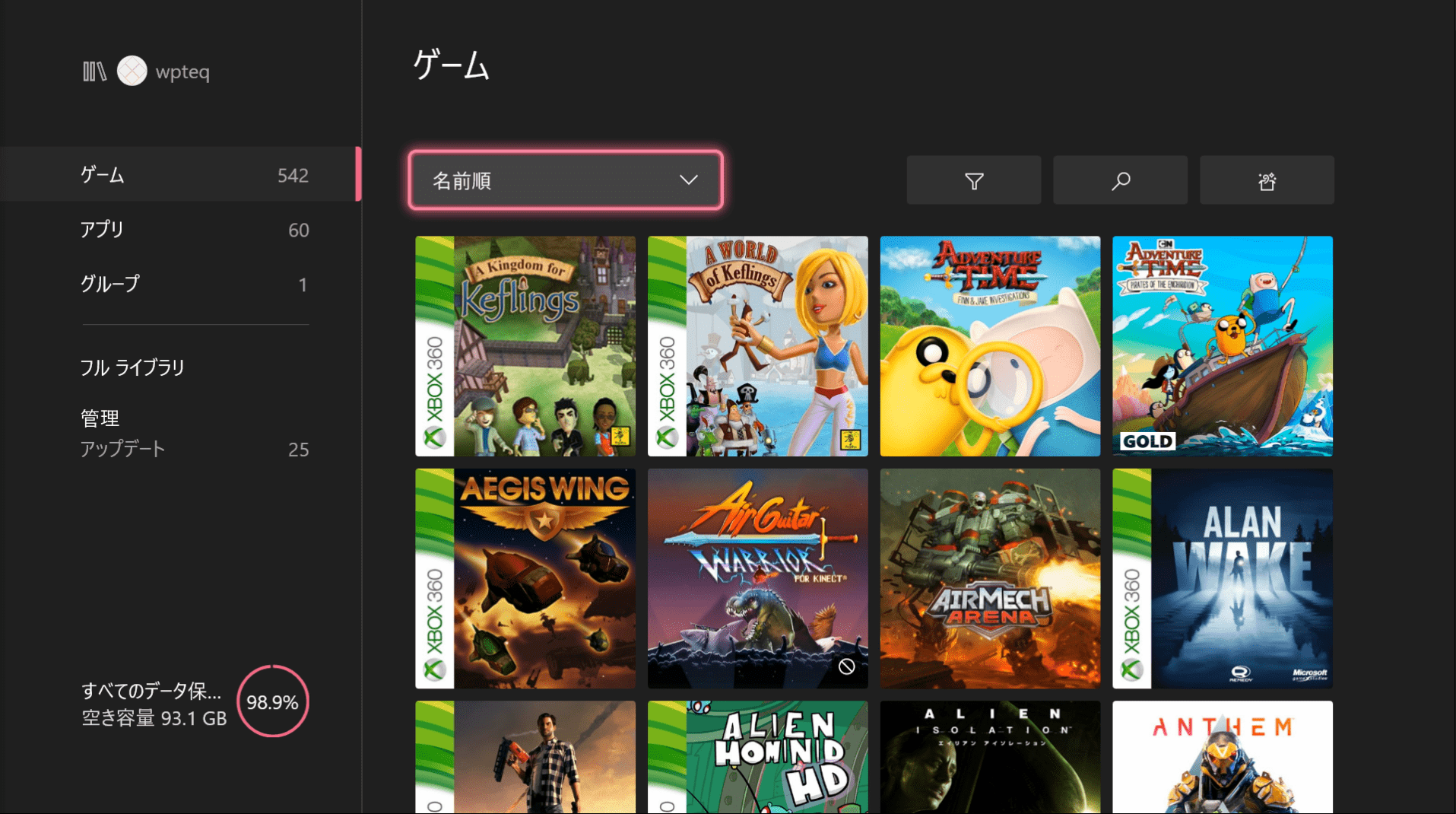Open the Anthem game tile

click(x=1223, y=757)
